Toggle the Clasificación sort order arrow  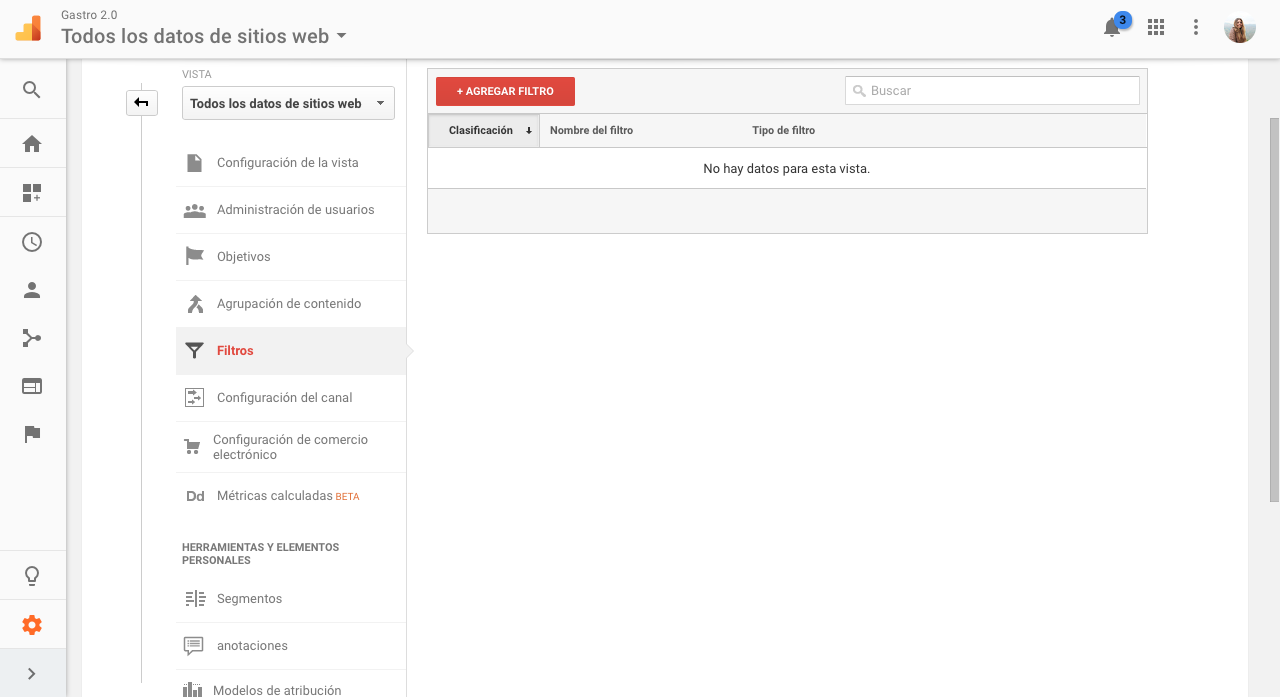tap(528, 130)
